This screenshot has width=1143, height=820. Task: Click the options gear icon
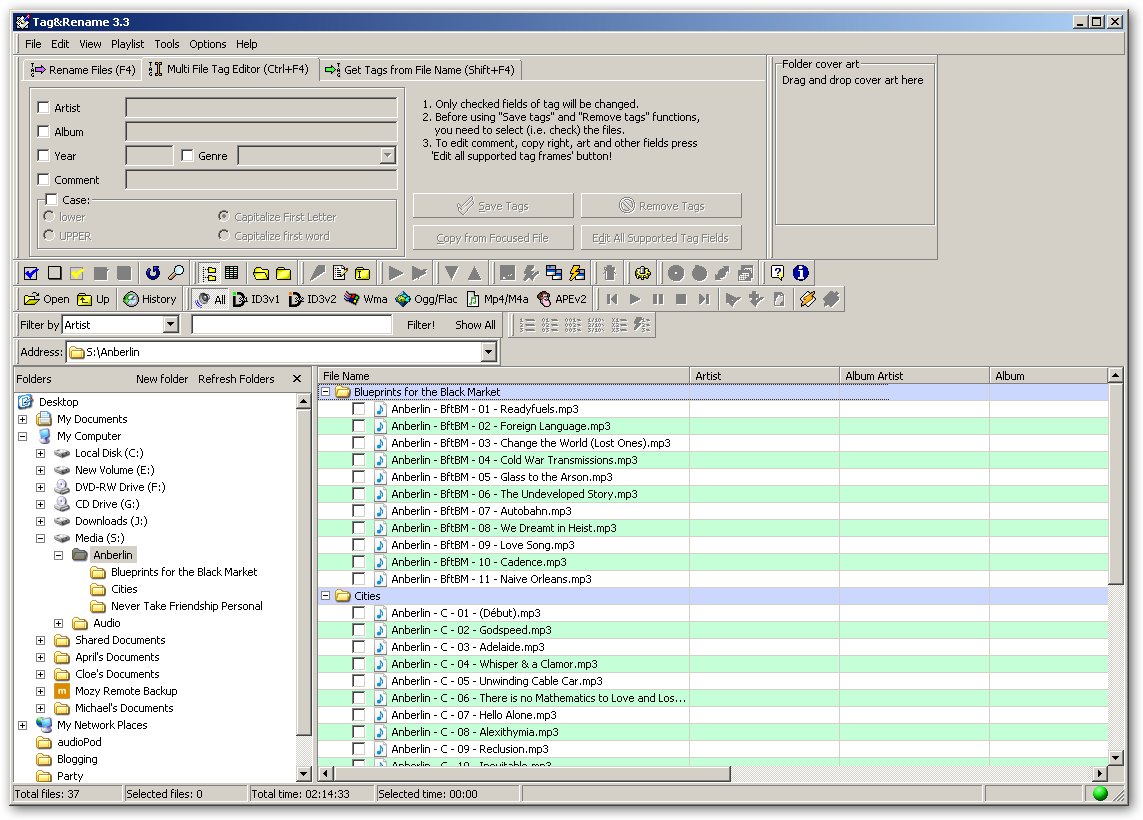coord(642,273)
